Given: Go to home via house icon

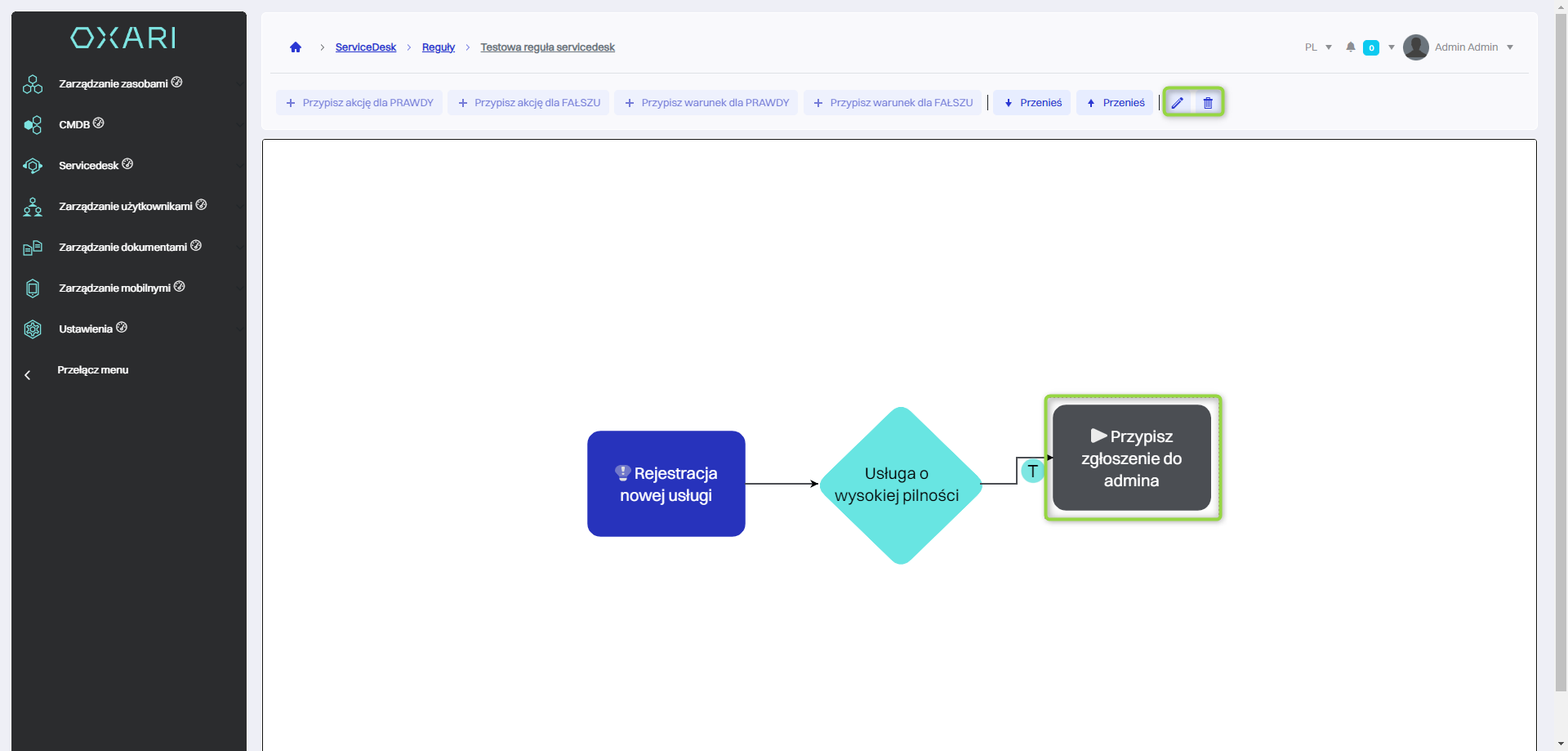Looking at the screenshot, I should (x=296, y=47).
